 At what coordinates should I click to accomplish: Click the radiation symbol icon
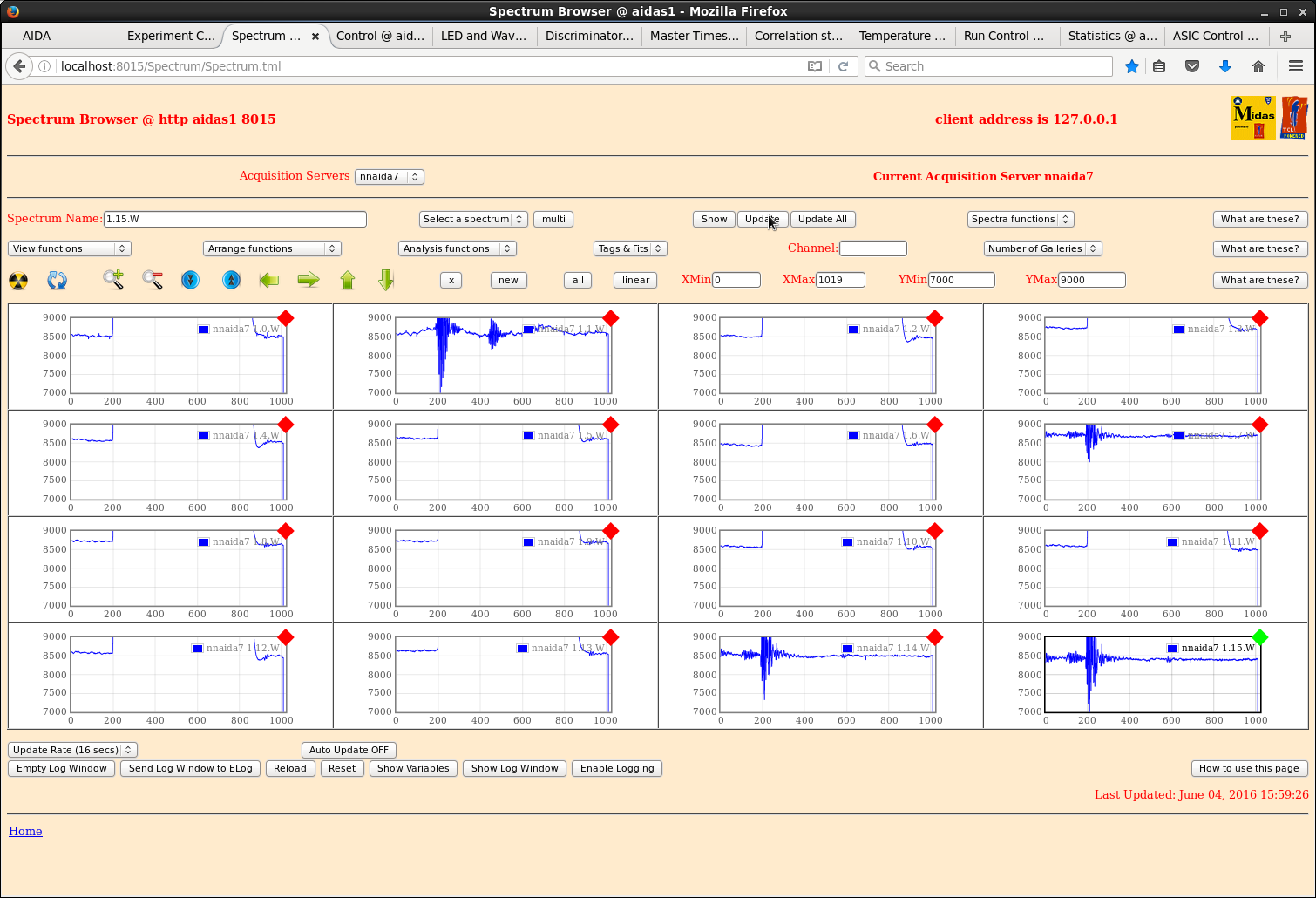[18, 281]
